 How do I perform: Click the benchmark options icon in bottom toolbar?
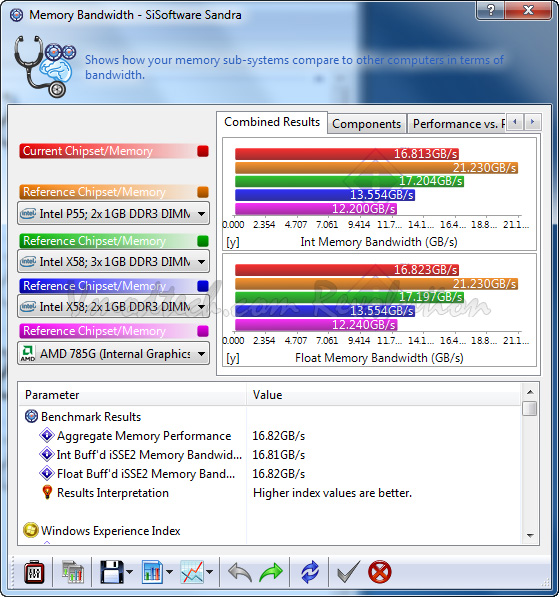[34, 571]
